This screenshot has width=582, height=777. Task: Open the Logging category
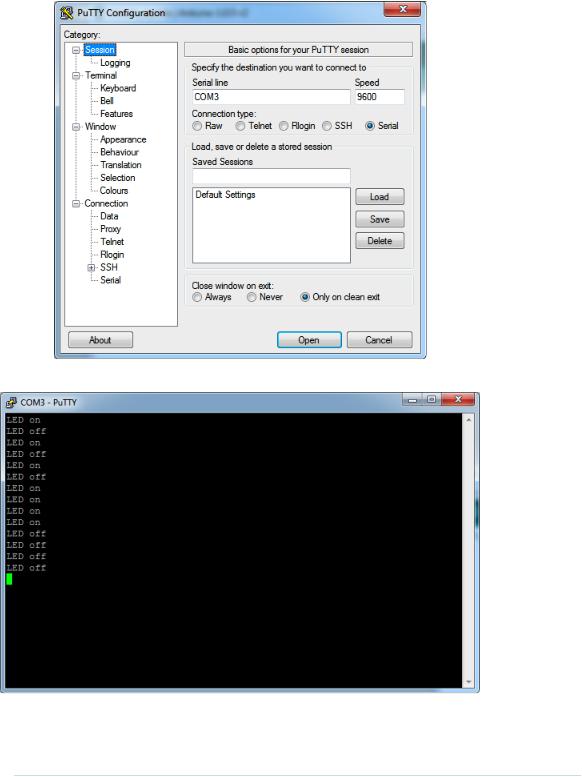(115, 63)
